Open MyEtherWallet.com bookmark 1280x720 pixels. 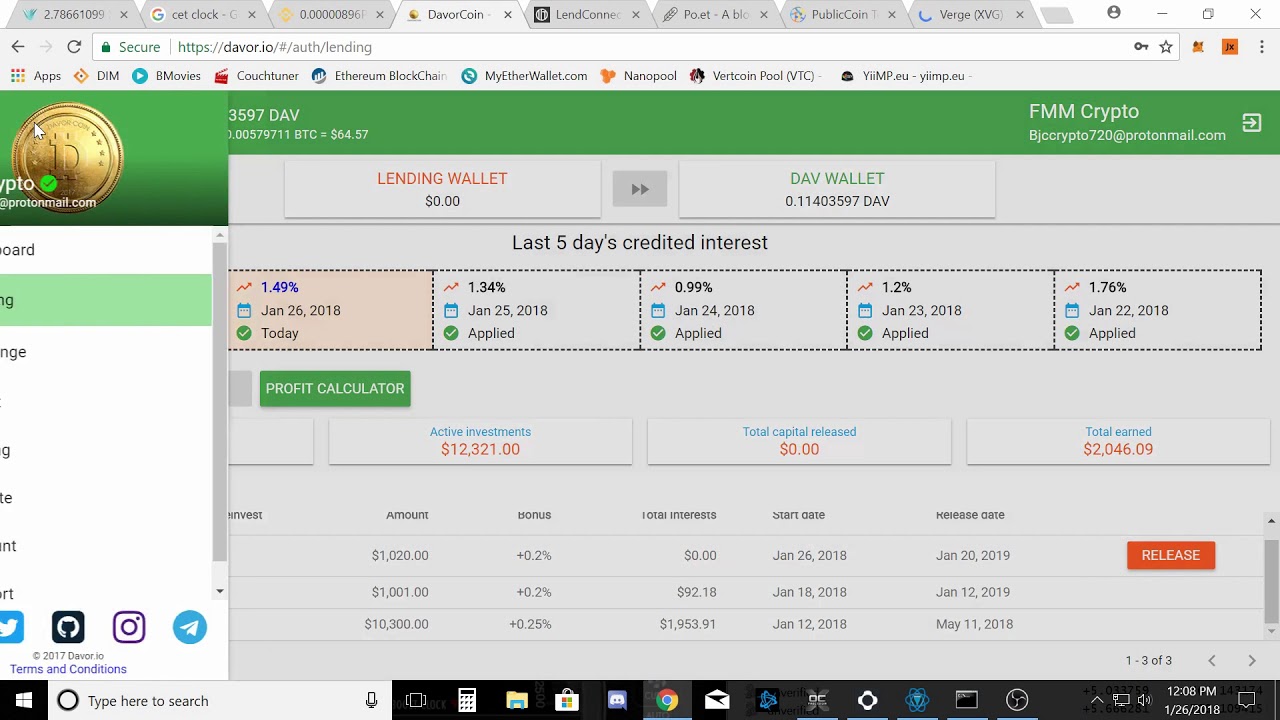(x=525, y=76)
